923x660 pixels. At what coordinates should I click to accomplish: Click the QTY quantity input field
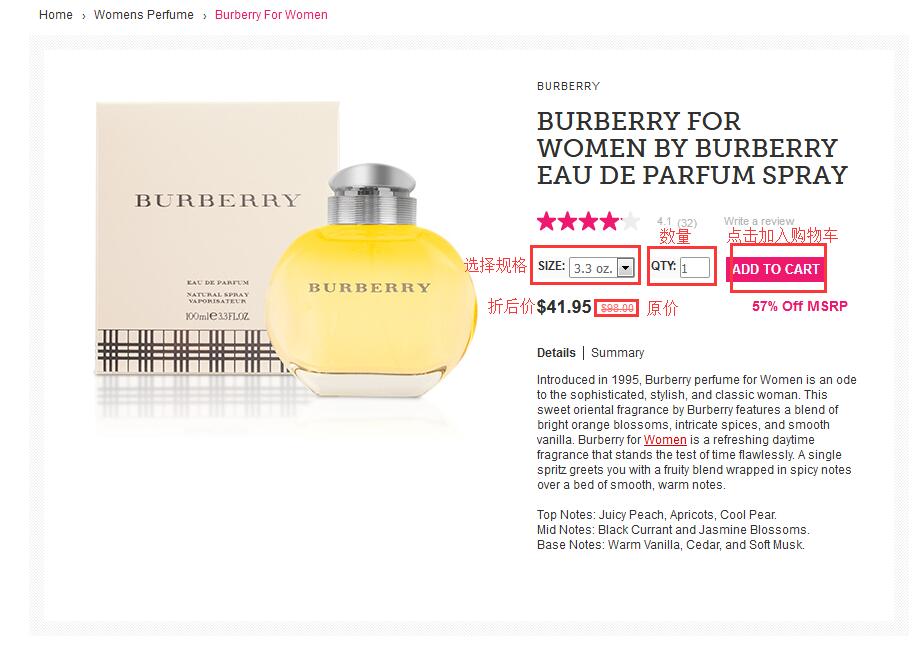pyautogui.click(x=695, y=268)
